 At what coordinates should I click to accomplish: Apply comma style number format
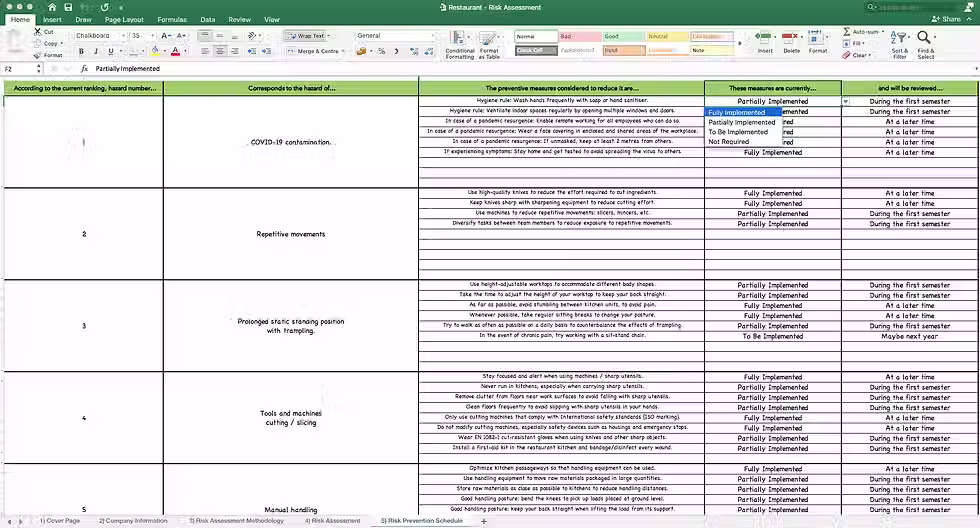(396, 51)
